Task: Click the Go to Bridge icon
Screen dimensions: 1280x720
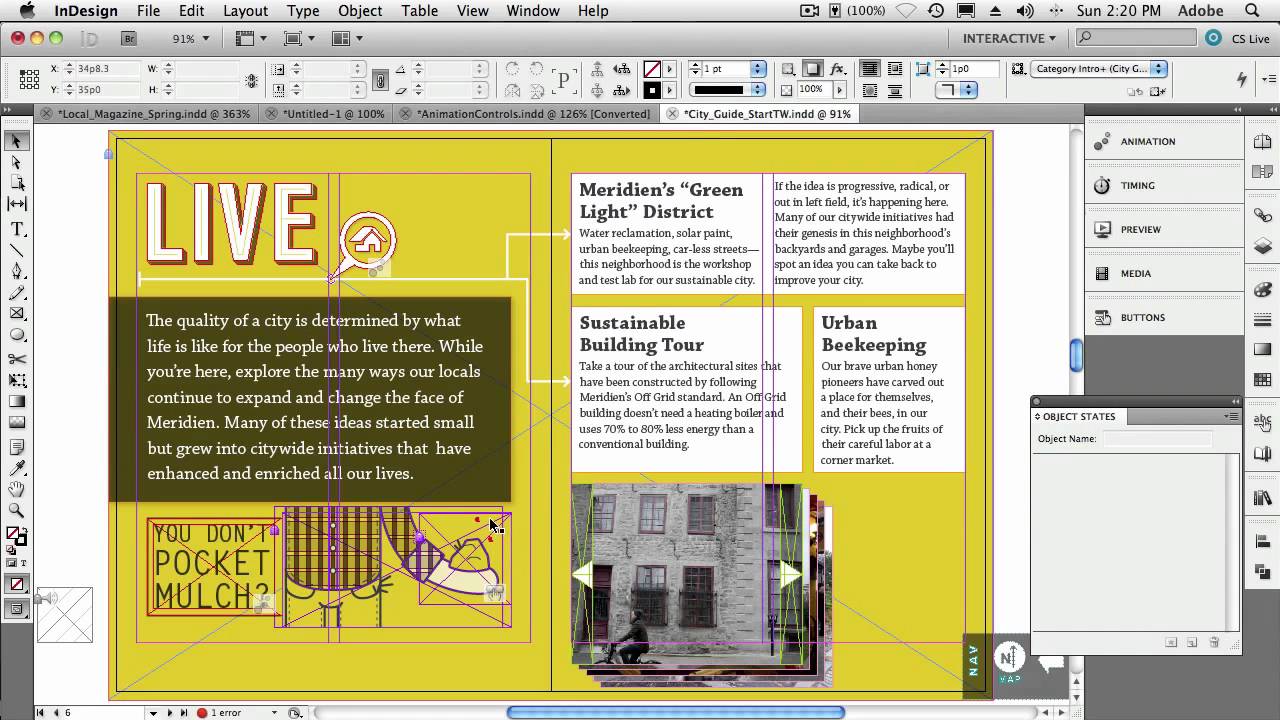Action: click(129, 38)
